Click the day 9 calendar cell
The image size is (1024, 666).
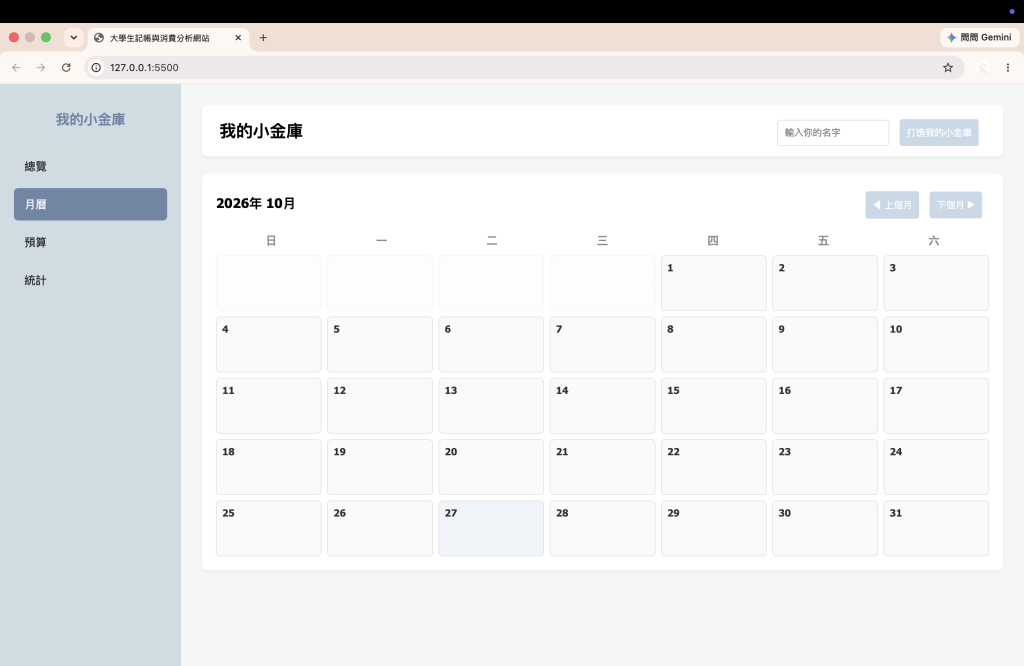pyautogui.click(x=825, y=344)
